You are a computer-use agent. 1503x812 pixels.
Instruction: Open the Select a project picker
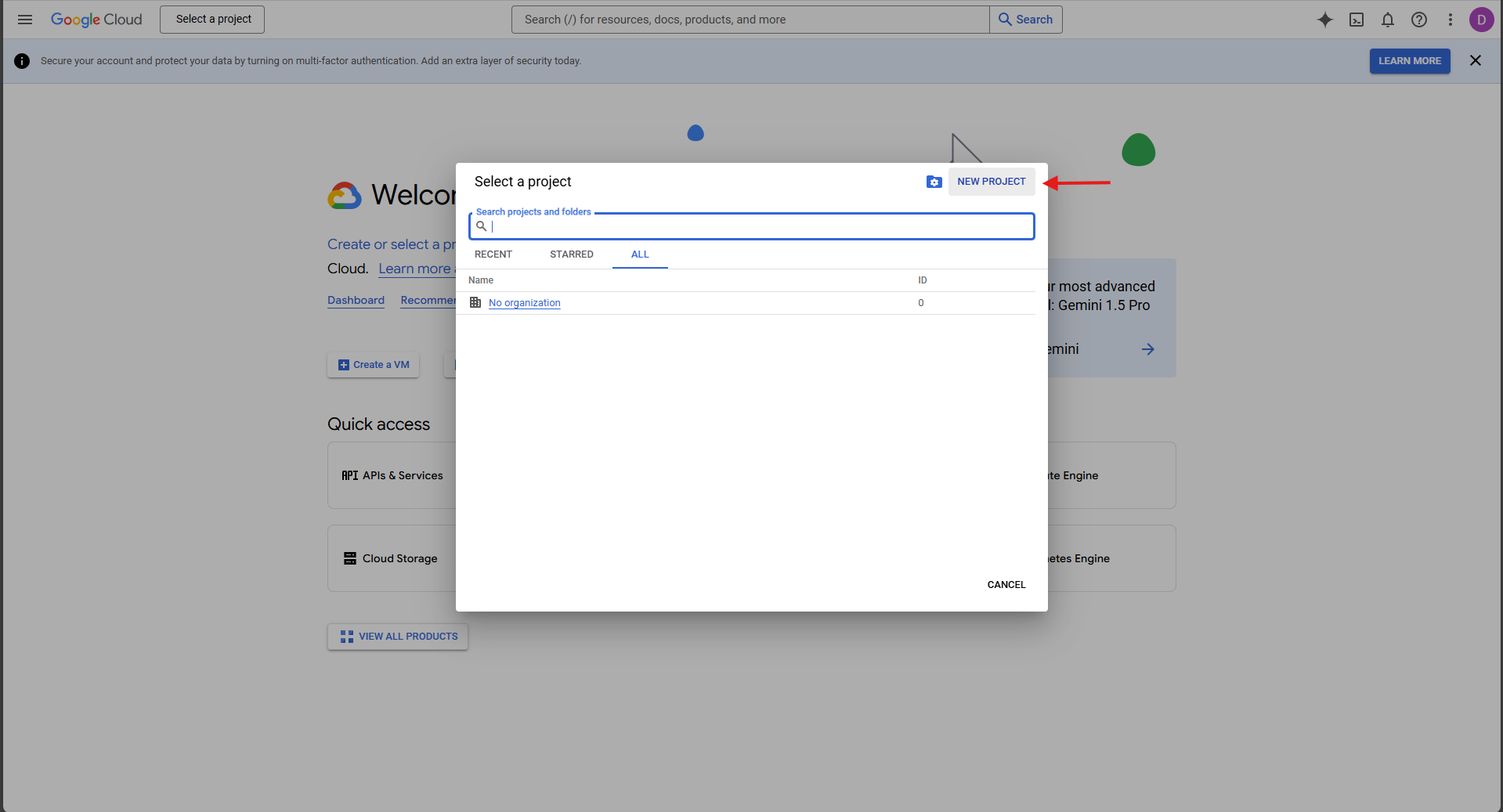pos(212,20)
